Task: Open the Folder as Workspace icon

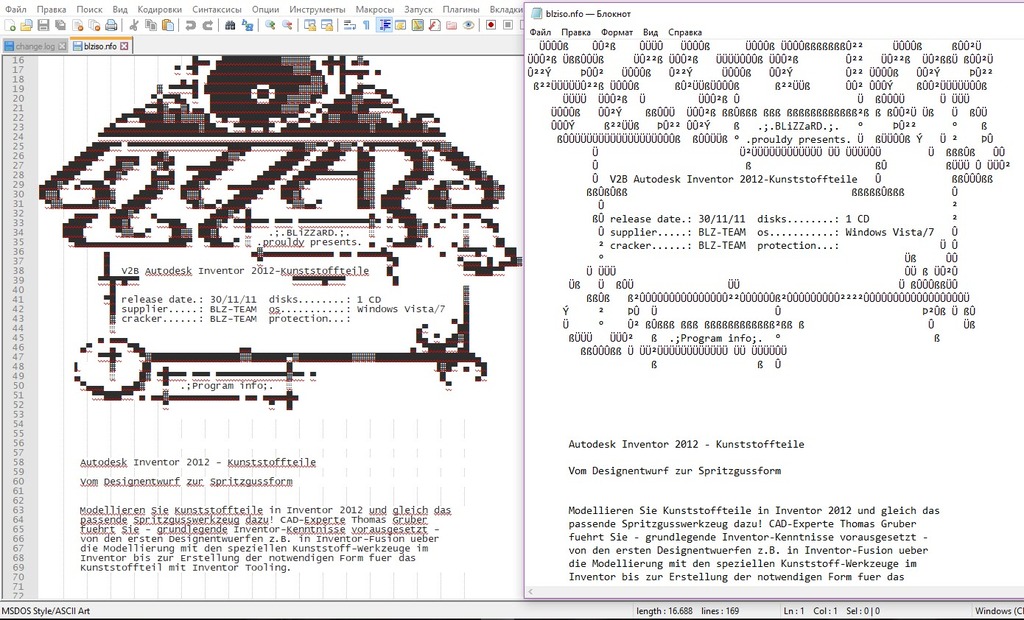Action: 451,25
